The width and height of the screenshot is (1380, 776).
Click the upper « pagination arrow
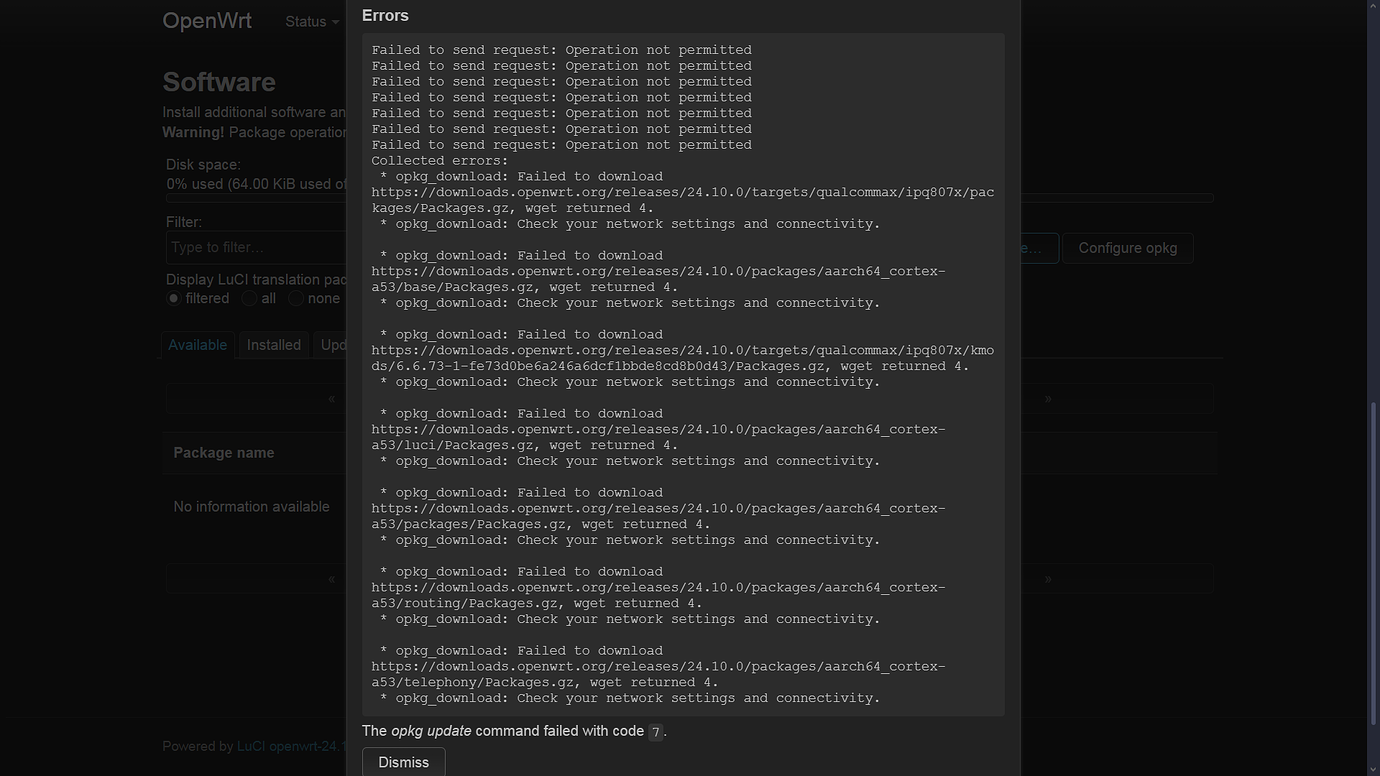(331, 398)
